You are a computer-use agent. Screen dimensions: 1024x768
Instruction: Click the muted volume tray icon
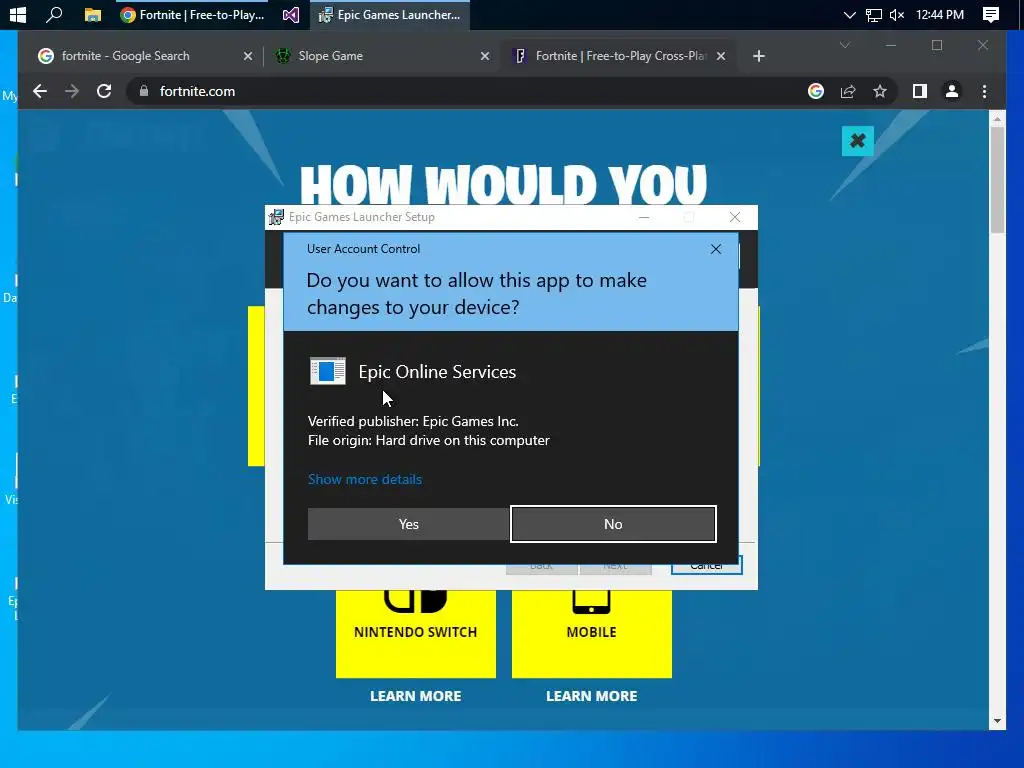tap(897, 14)
